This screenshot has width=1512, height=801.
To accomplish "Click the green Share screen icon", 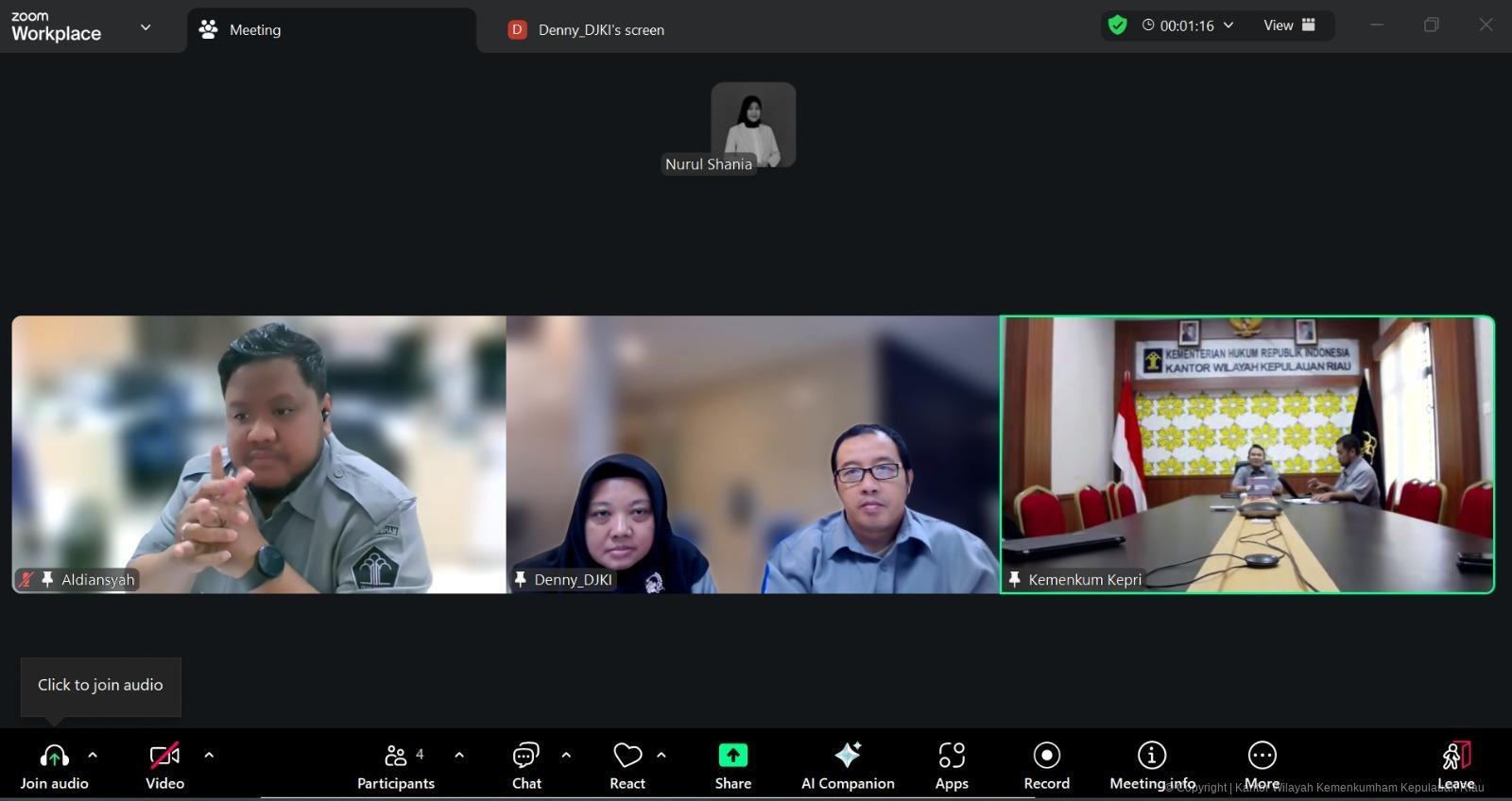I will click(x=733, y=756).
